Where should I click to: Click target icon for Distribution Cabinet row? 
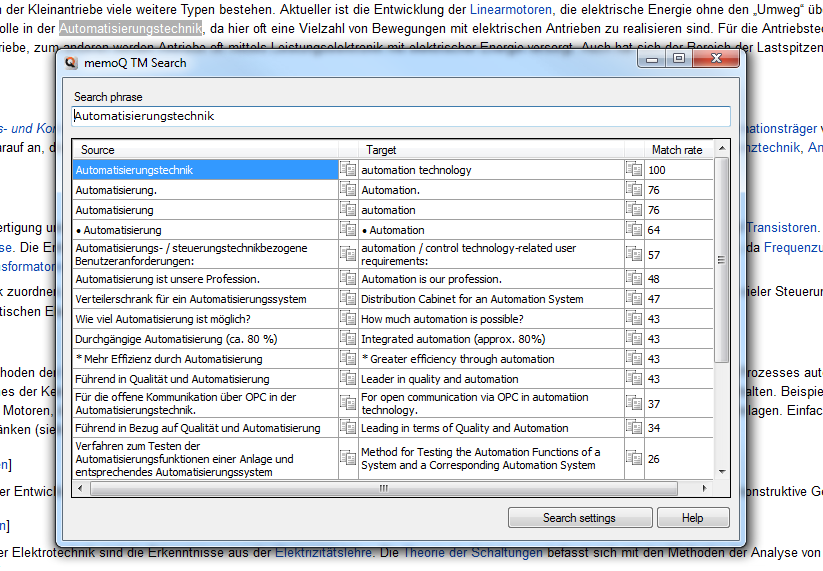pyautogui.click(x=634, y=299)
